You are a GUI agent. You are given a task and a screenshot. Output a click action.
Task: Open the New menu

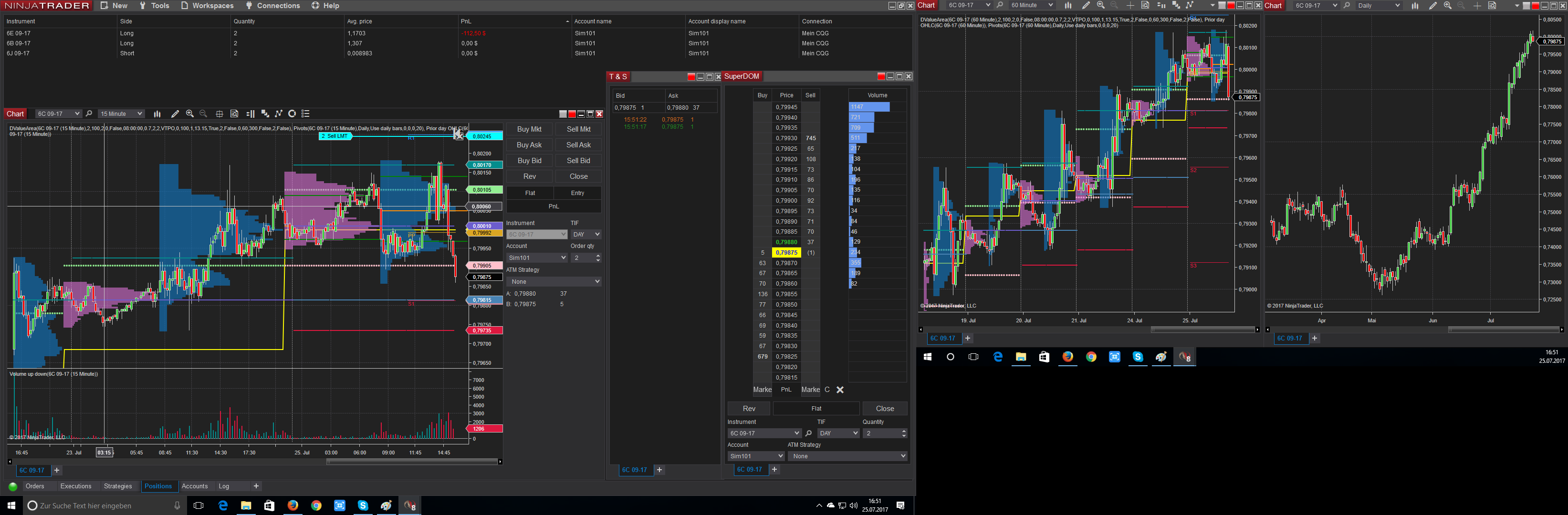click(114, 5)
